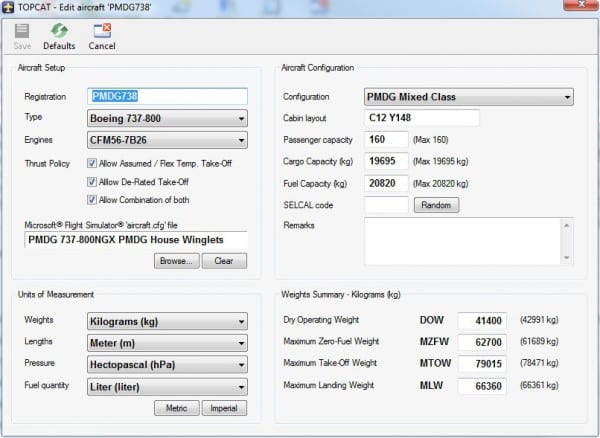Click the TOPCAT title bar app icon
This screenshot has height=438, width=600.
[x=9, y=8]
